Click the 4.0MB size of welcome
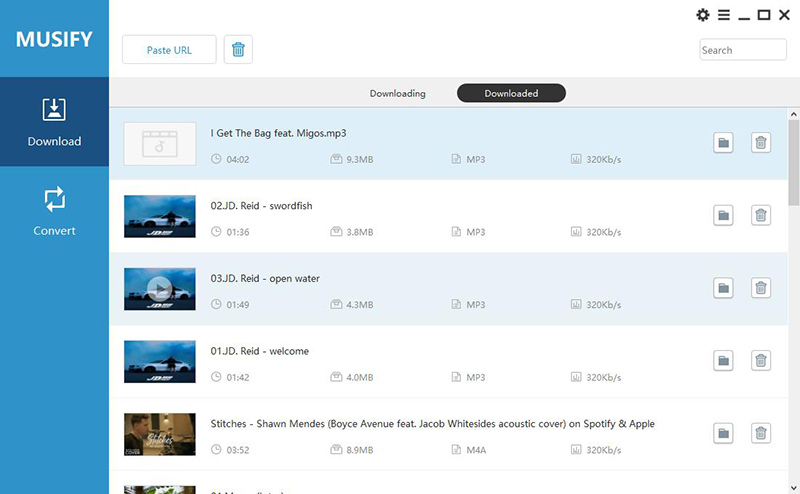Screen dimensions: 800x494 coord(360,378)
